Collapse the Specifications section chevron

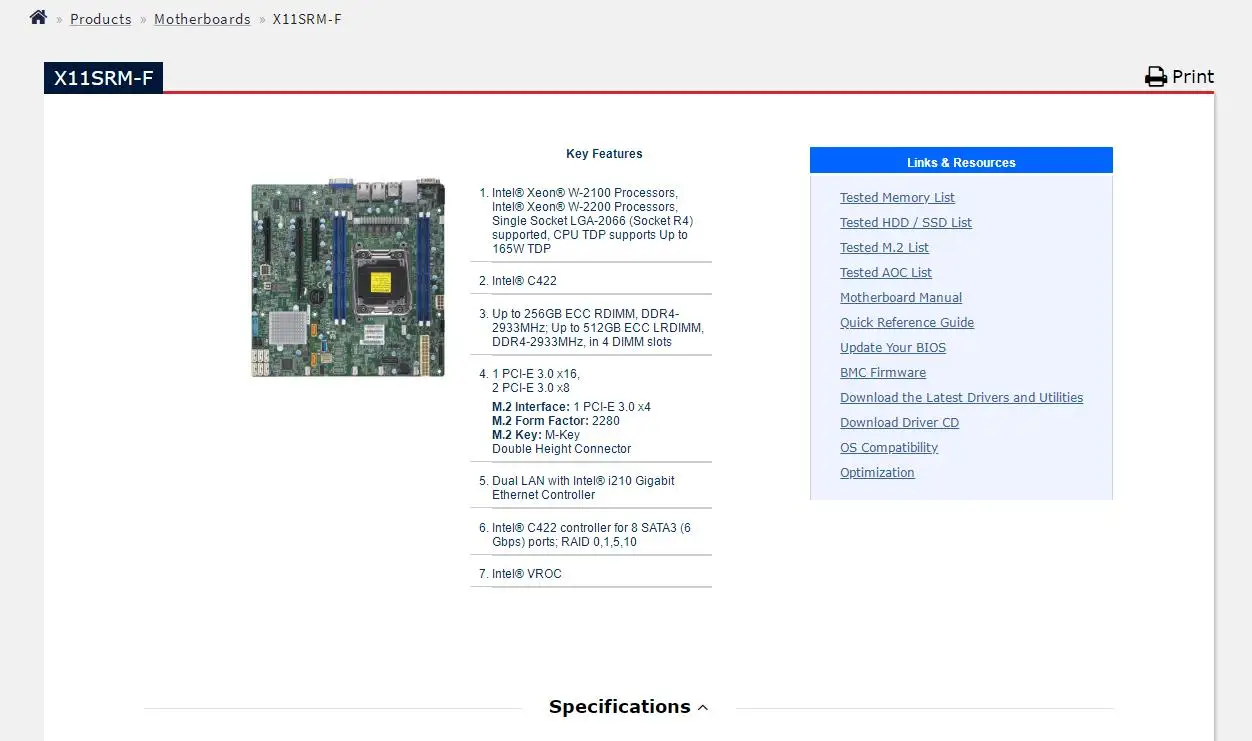point(702,708)
